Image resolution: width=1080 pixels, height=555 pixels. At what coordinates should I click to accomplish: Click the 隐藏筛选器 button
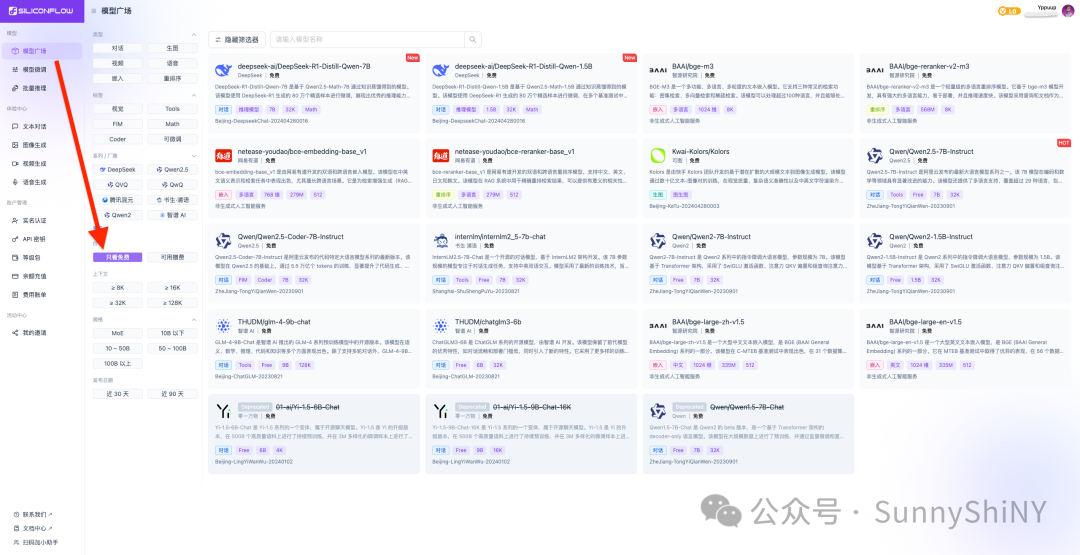(x=236, y=40)
